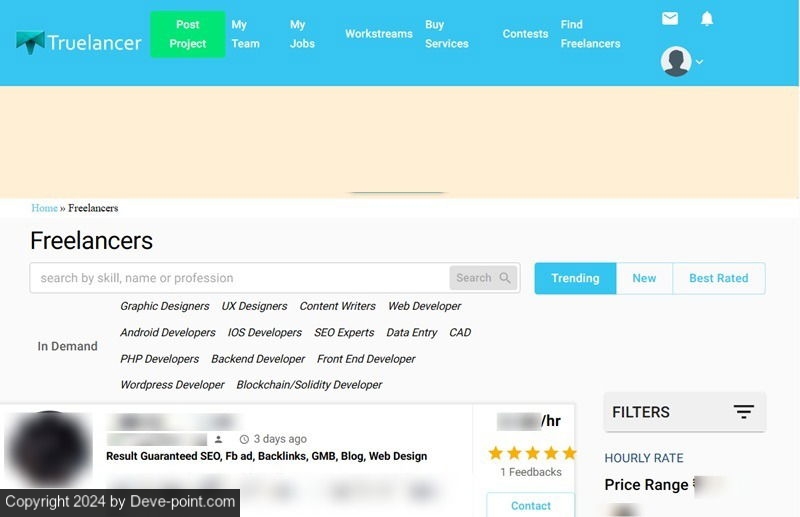Click the user profile avatar
This screenshot has height=517, width=800.
pos(676,61)
